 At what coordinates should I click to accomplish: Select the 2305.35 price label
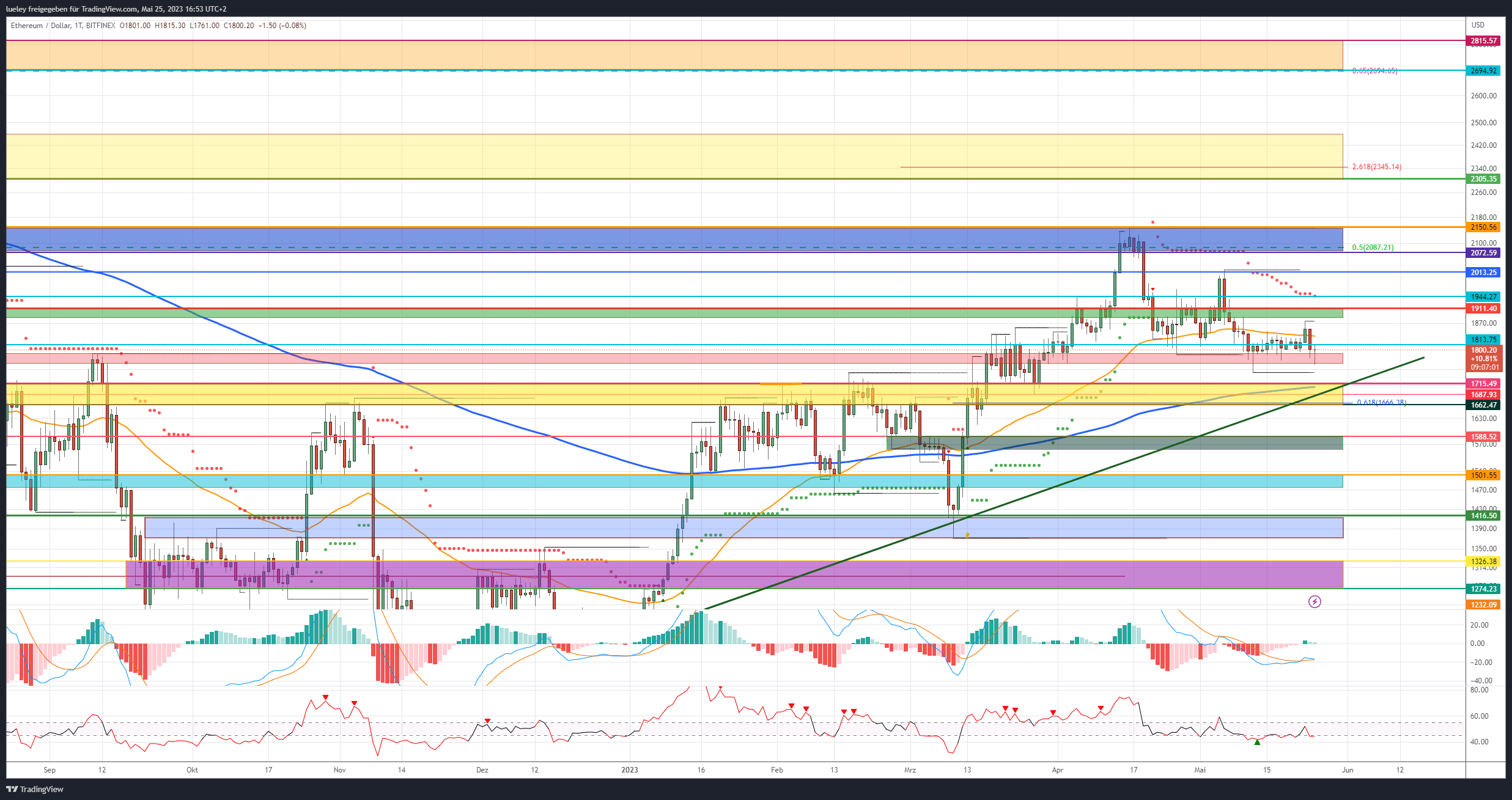pyautogui.click(x=1483, y=179)
